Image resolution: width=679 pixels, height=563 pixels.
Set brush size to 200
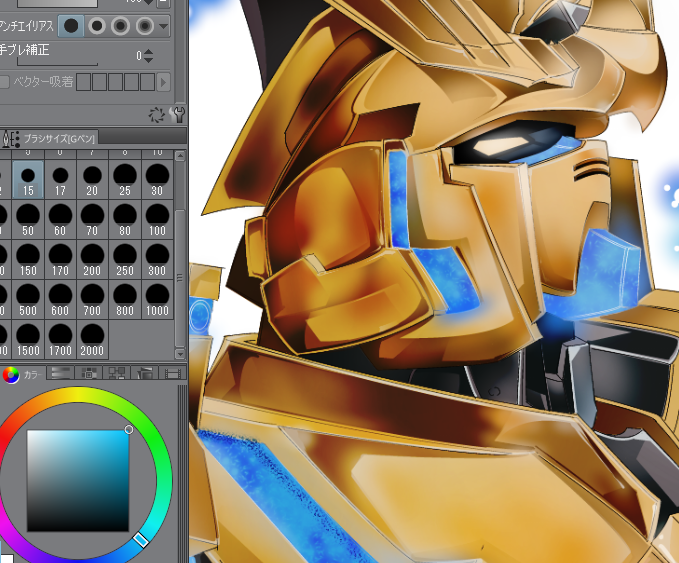(x=92, y=259)
